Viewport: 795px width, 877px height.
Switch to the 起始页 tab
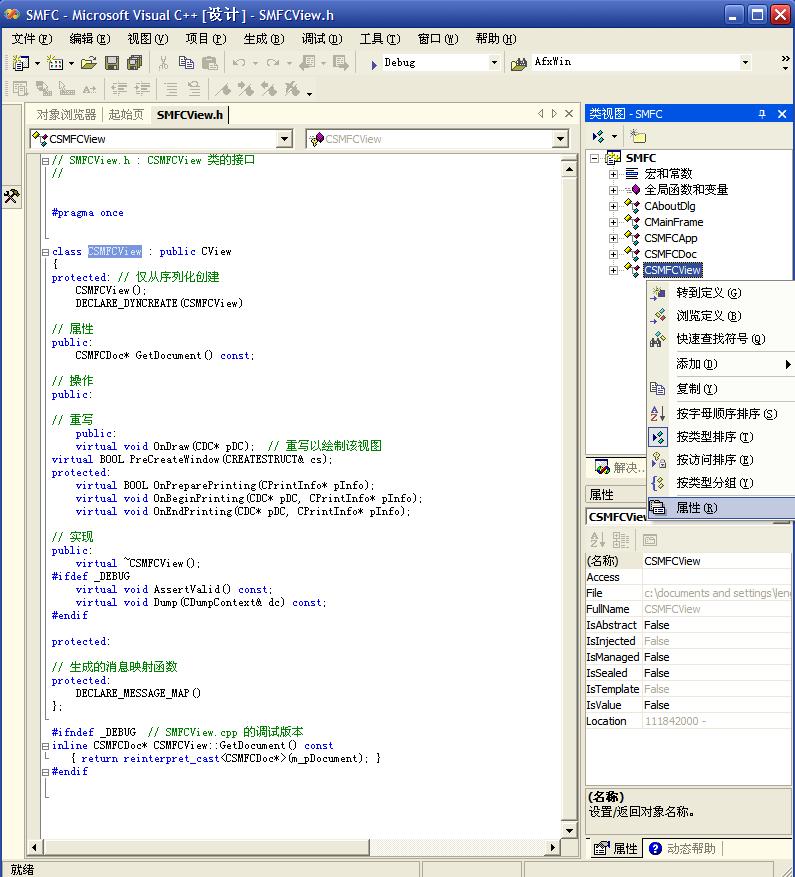(x=126, y=115)
